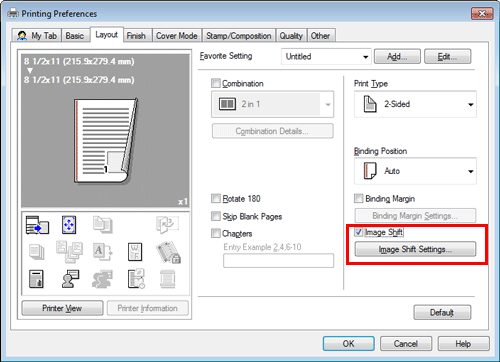This screenshot has height=362, width=500.
Task: Click the Edit... favorite button
Action: click(448, 57)
